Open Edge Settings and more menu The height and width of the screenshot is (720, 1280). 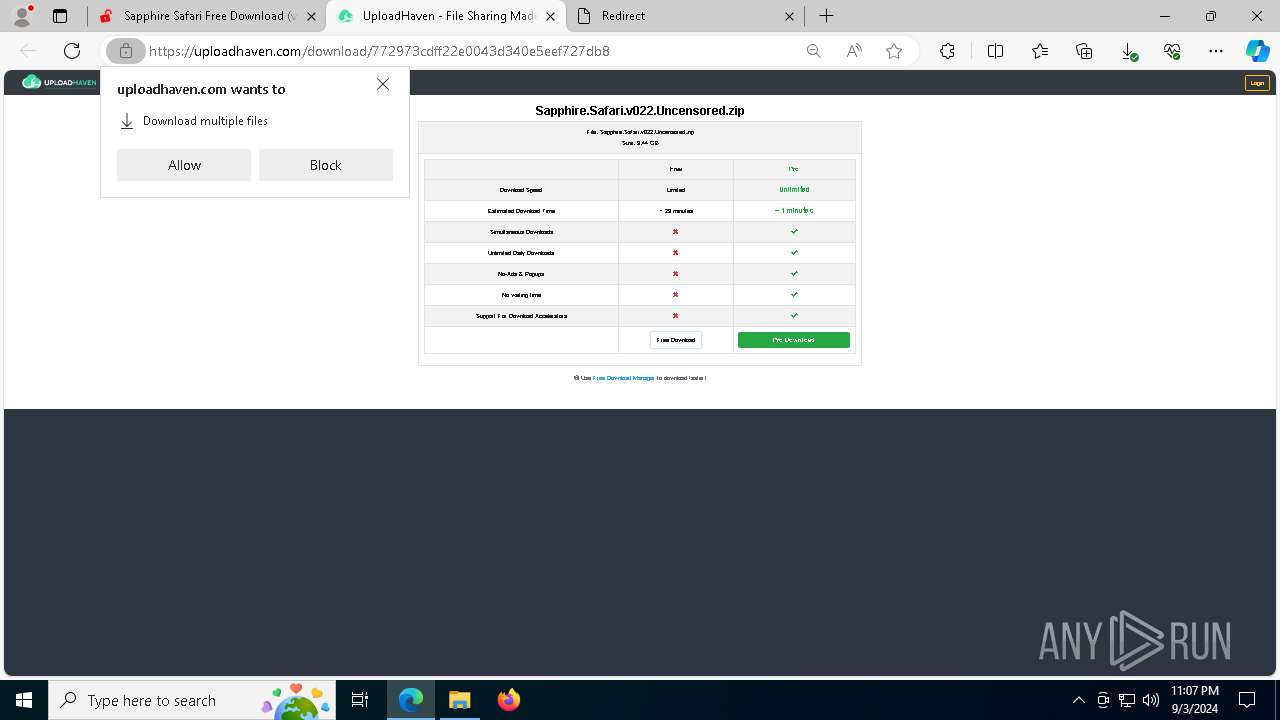coord(1216,51)
